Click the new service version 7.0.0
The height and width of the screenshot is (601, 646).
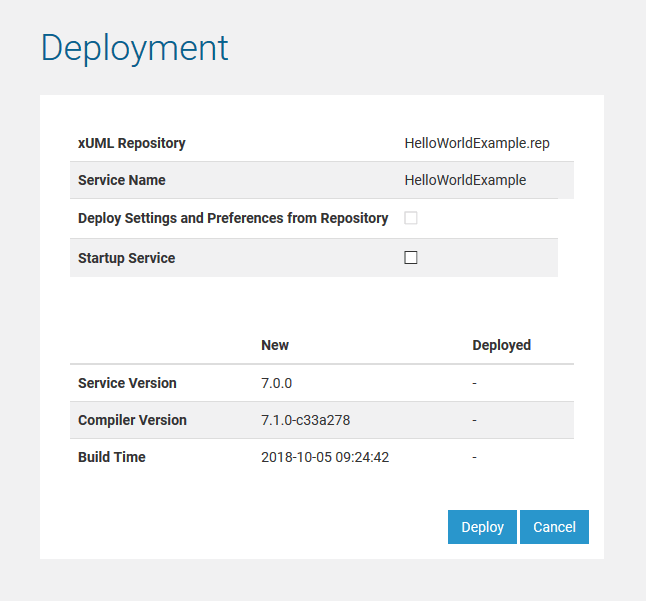point(277,383)
